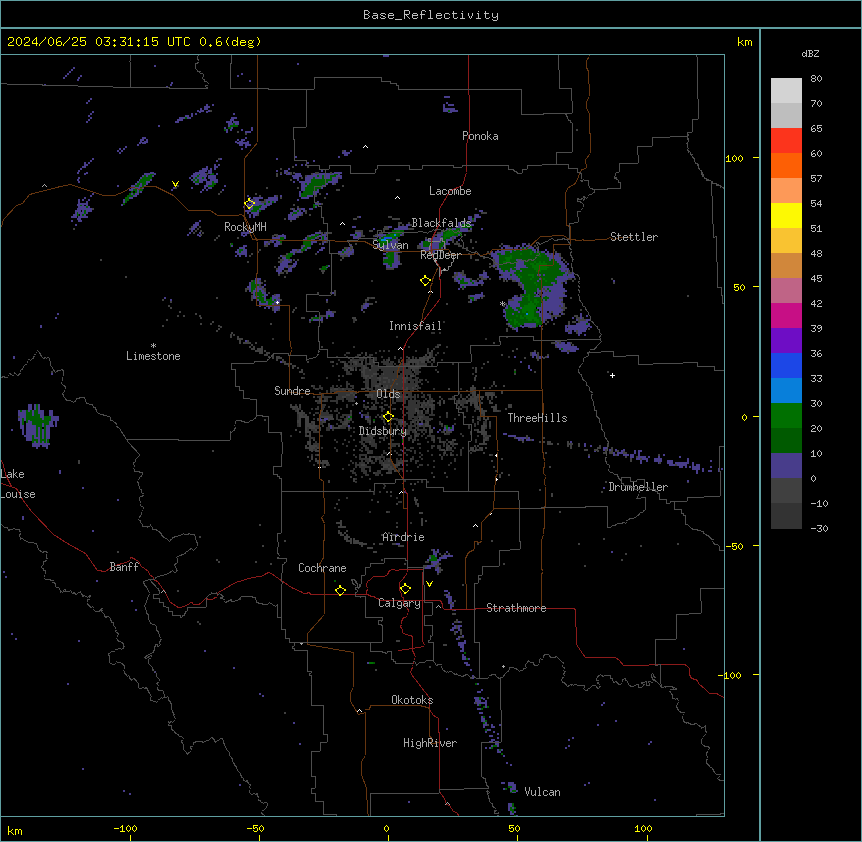Pick the slate purple 10-0 dBZ swatch
Viewport: 862px width, 842px height.
(786, 466)
